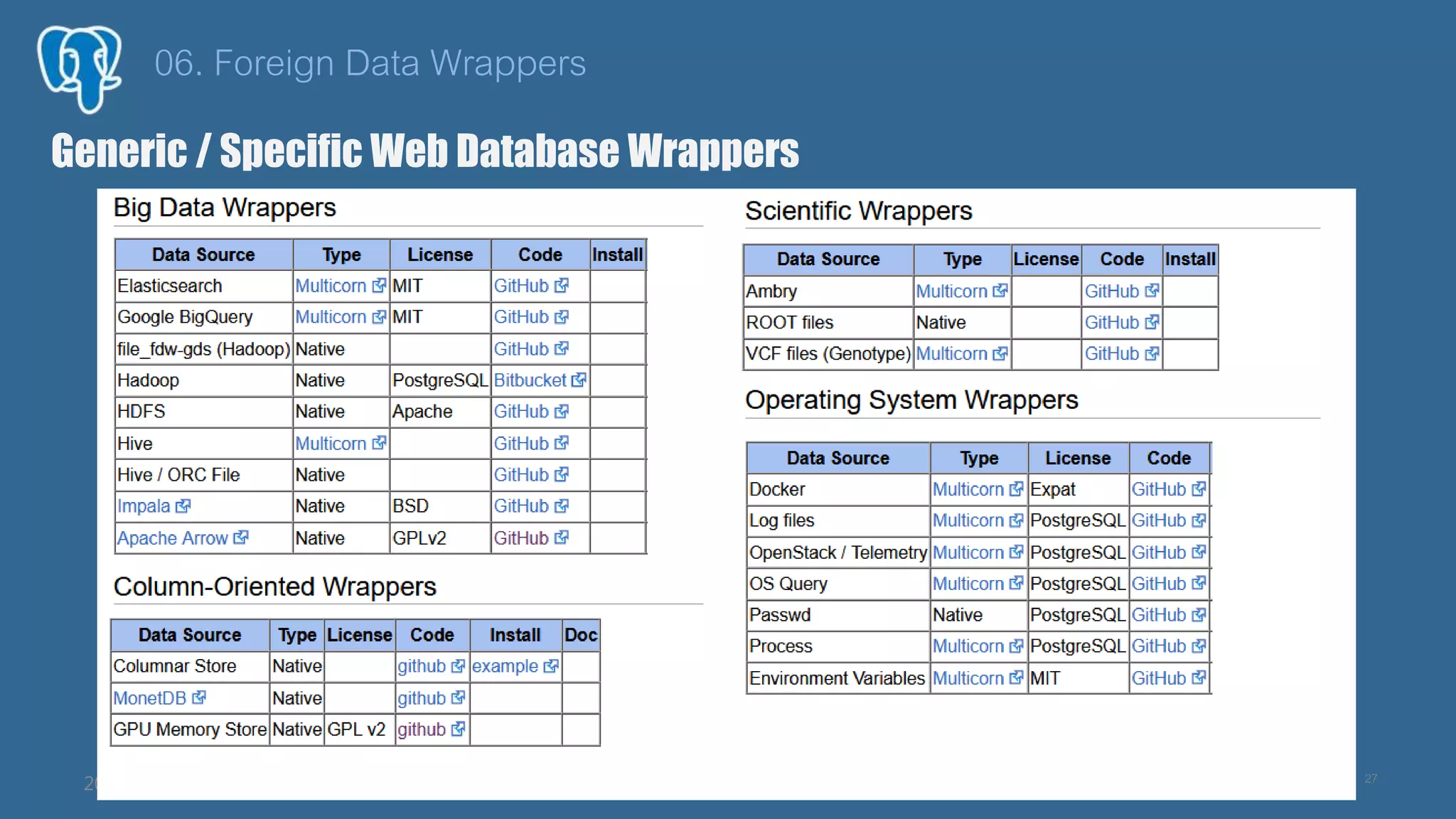Click the Column-Oriented Wrappers heading
The width and height of the screenshot is (1456, 819).
point(275,587)
